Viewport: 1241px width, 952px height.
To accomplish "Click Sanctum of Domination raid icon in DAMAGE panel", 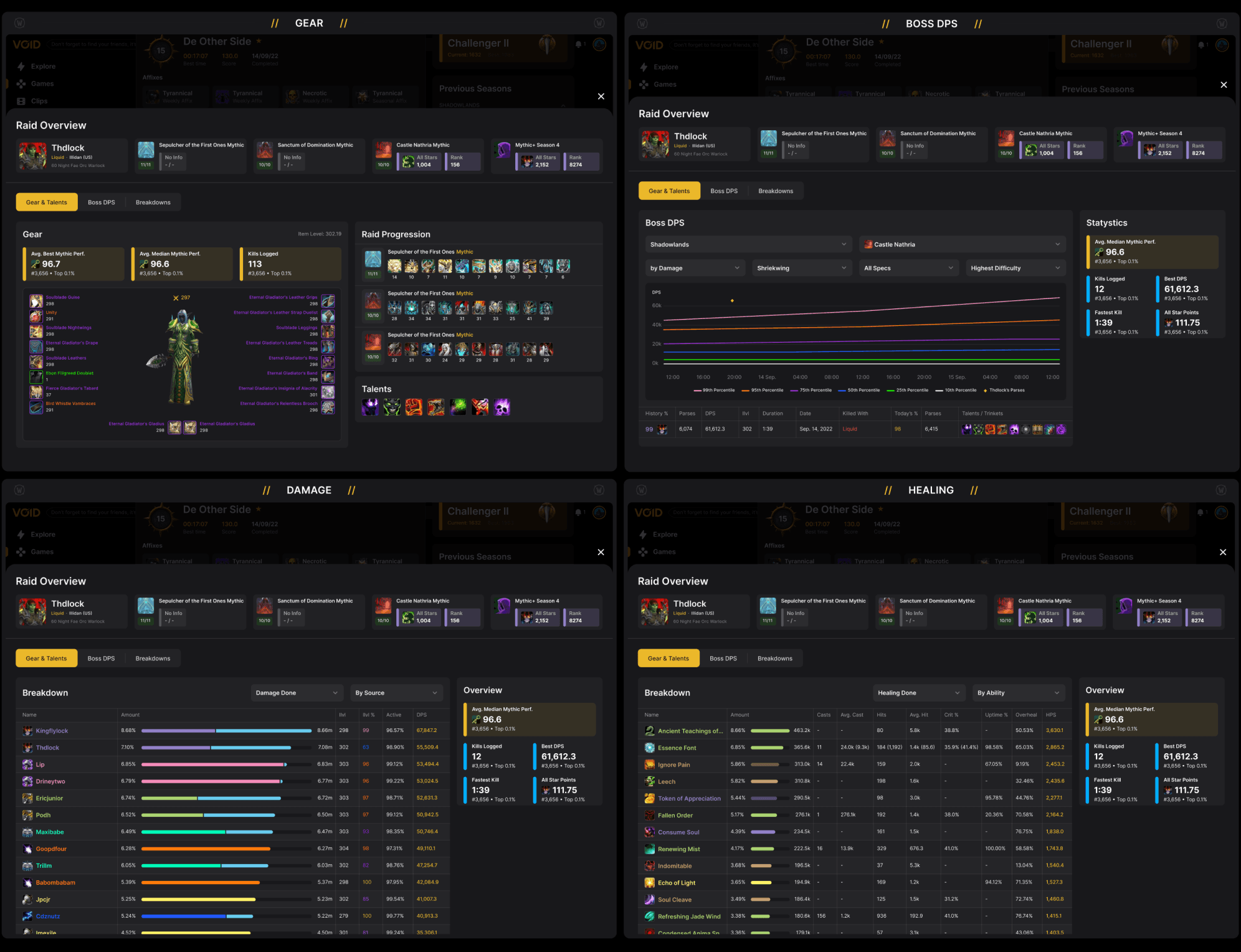I will click(x=265, y=606).
